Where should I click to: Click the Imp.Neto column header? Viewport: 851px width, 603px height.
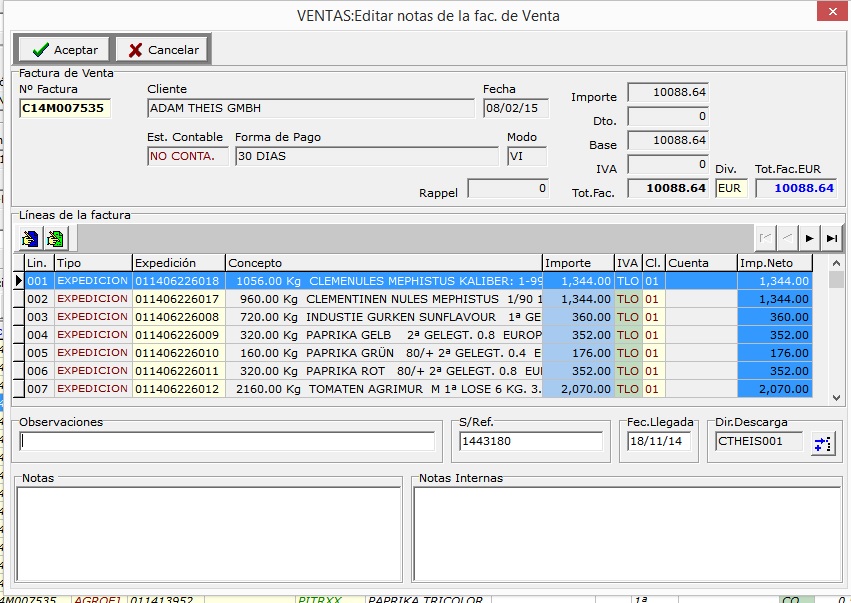click(773, 263)
